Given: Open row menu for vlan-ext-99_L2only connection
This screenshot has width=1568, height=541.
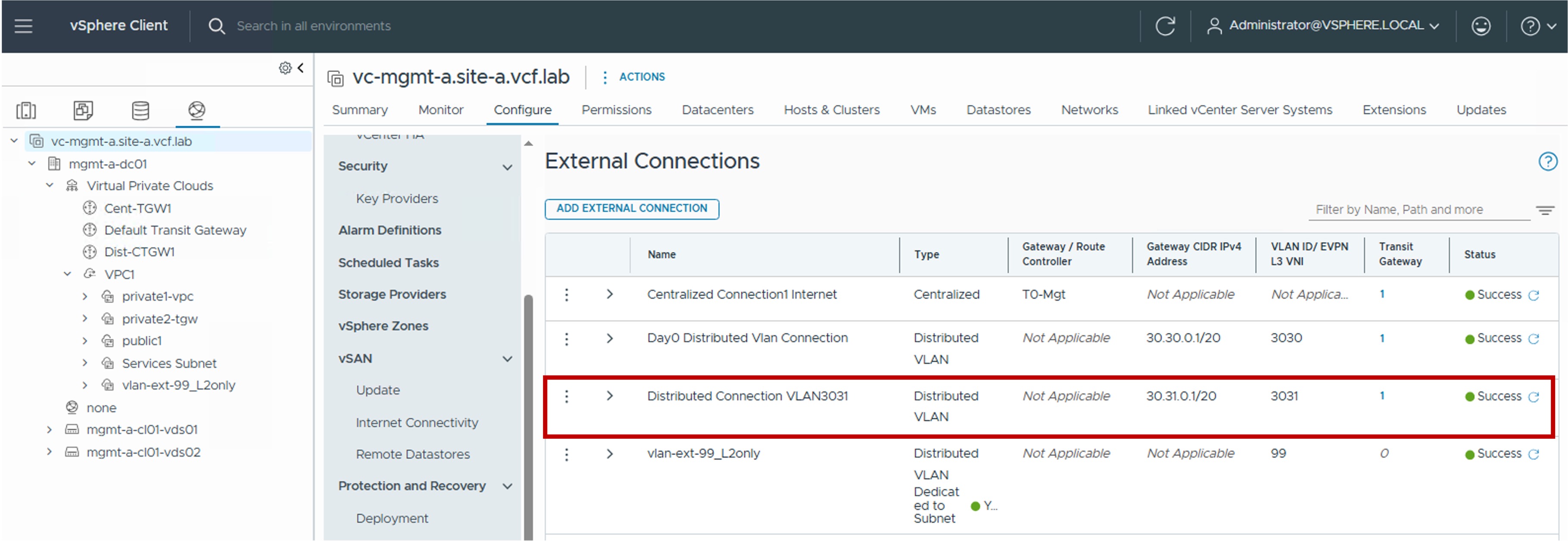Looking at the screenshot, I should (x=567, y=454).
